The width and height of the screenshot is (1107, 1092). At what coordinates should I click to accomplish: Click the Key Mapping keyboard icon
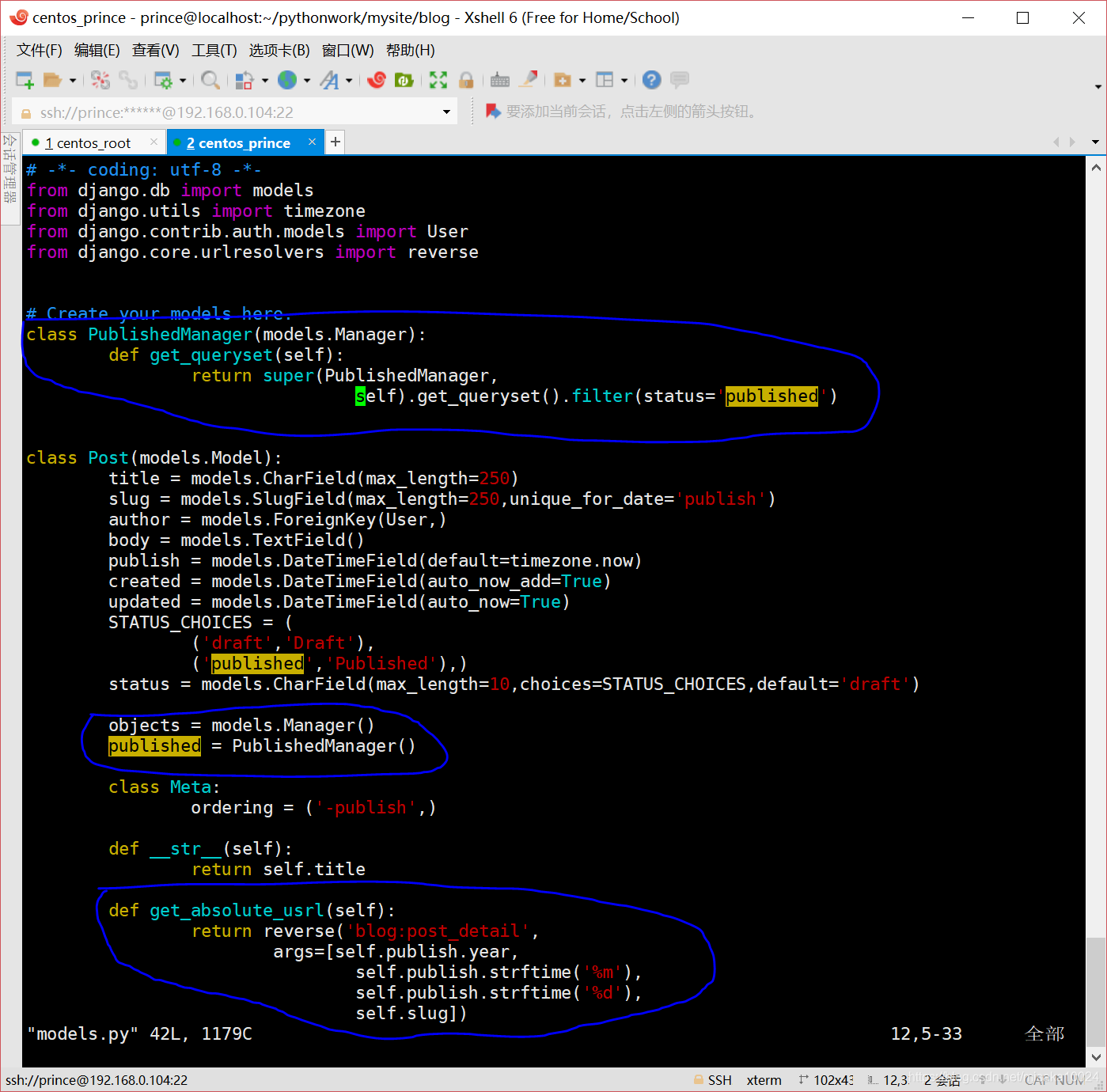click(x=500, y=80)
